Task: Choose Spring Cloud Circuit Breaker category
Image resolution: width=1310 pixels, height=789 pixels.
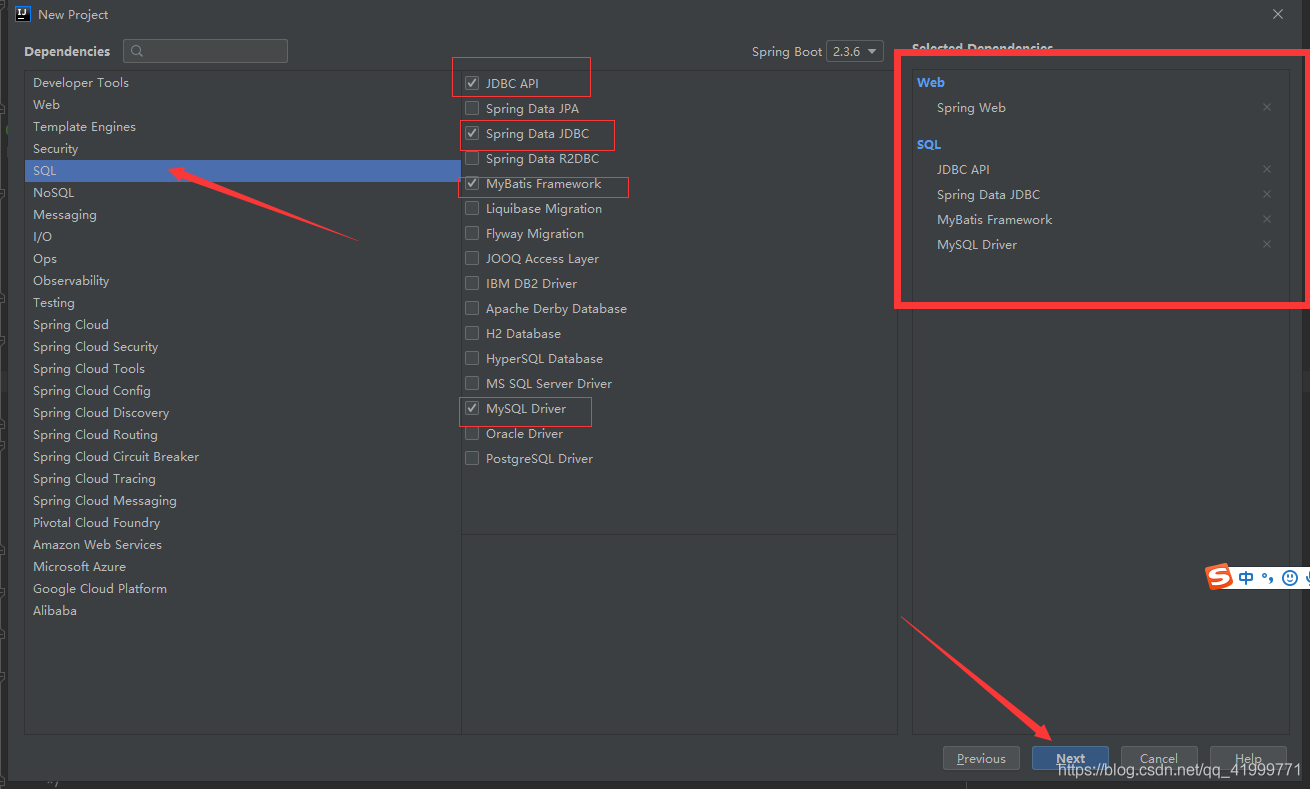Action: click(x=242, y=456)
